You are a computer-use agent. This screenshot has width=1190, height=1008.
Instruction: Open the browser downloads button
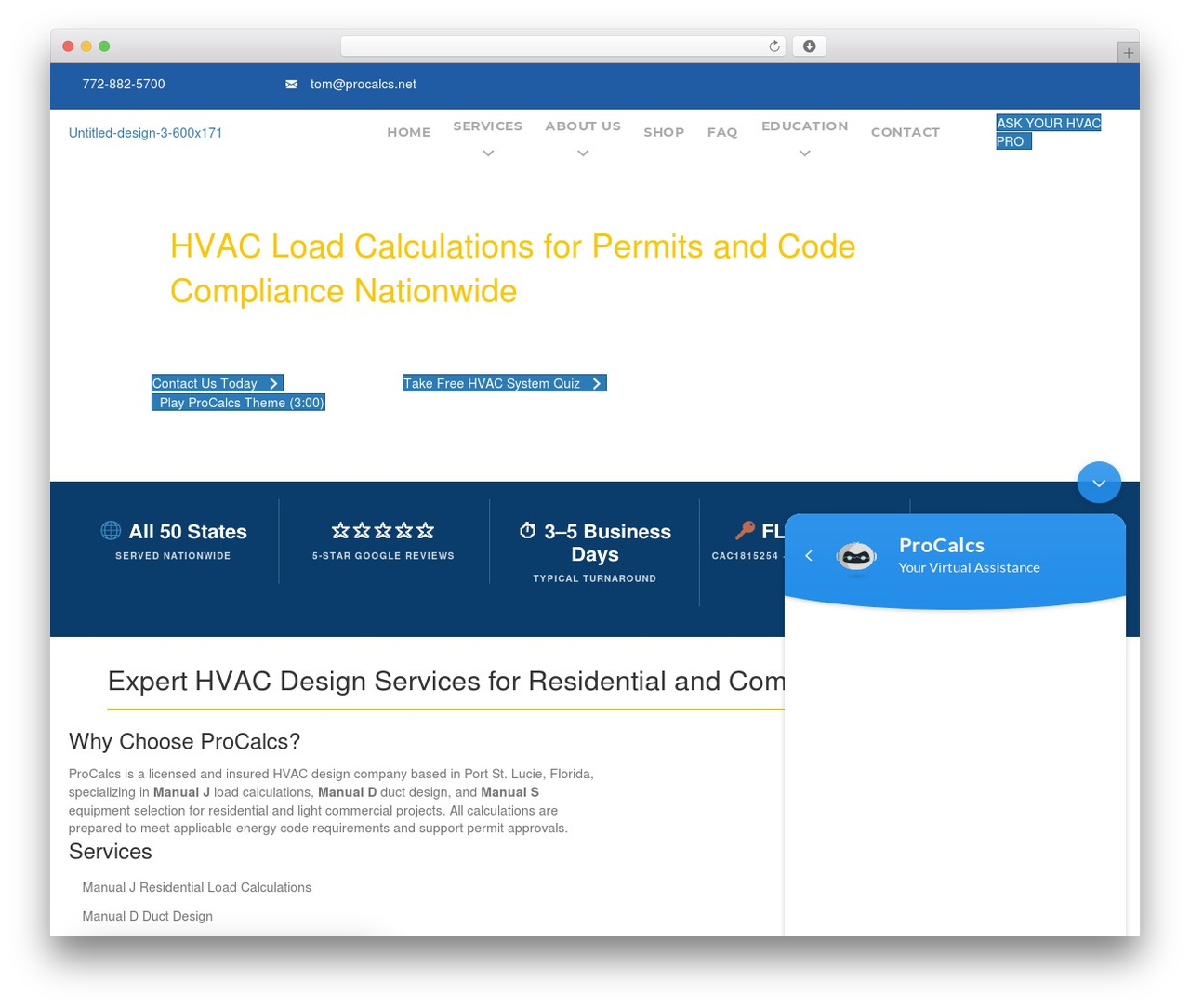click(809, 46)
